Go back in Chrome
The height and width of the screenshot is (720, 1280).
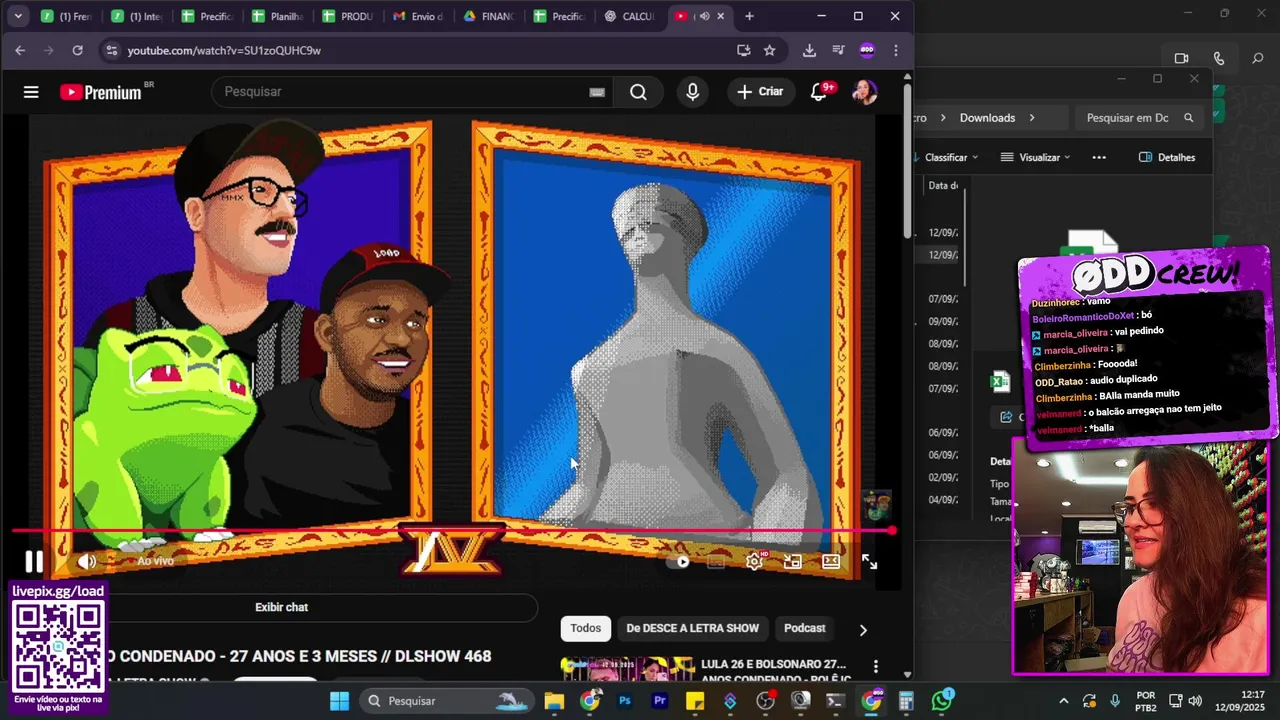20,50
